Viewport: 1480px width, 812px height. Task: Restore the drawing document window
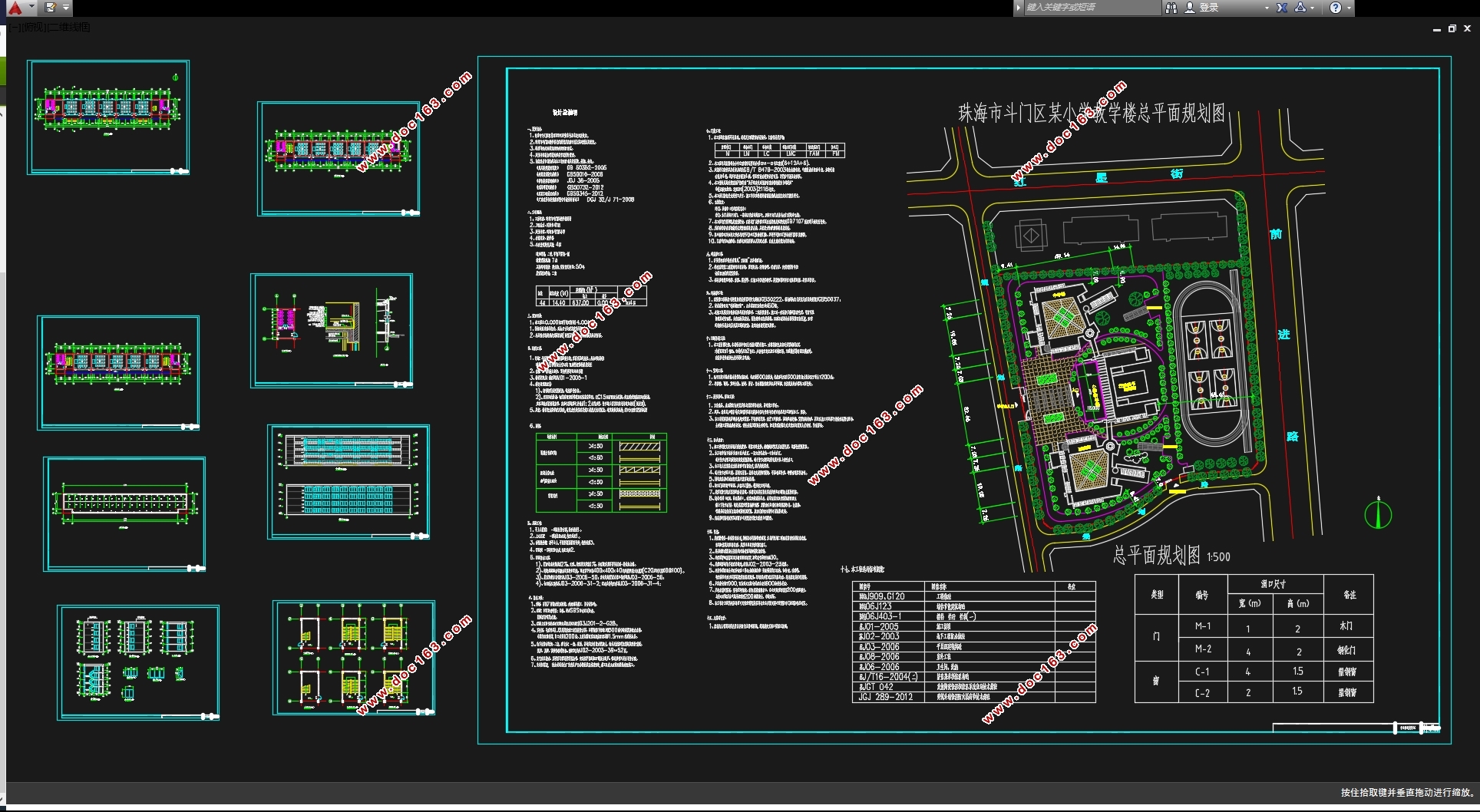pos(1452,28)
